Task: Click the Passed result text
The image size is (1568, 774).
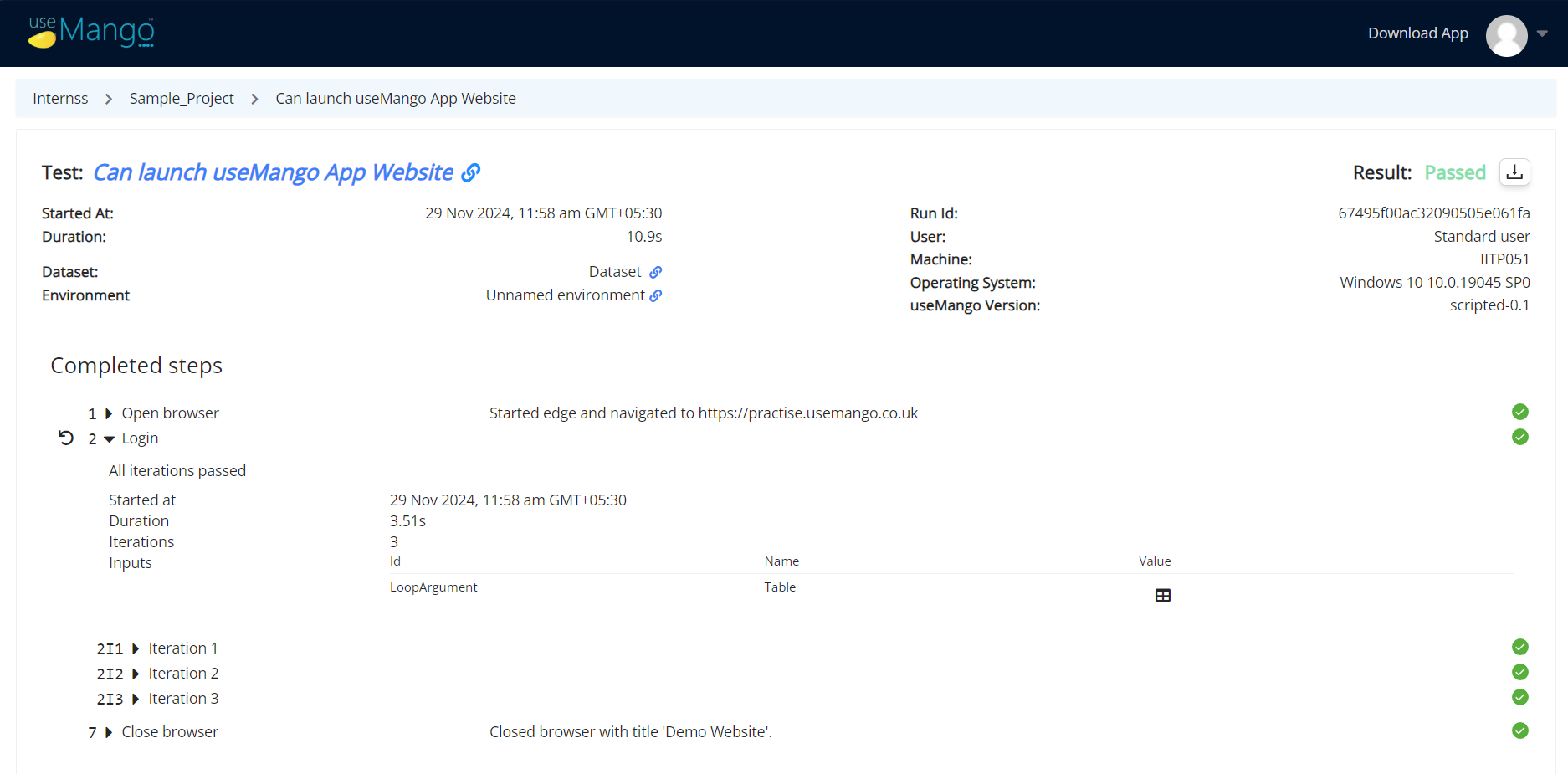Action: pos(1455,172)
